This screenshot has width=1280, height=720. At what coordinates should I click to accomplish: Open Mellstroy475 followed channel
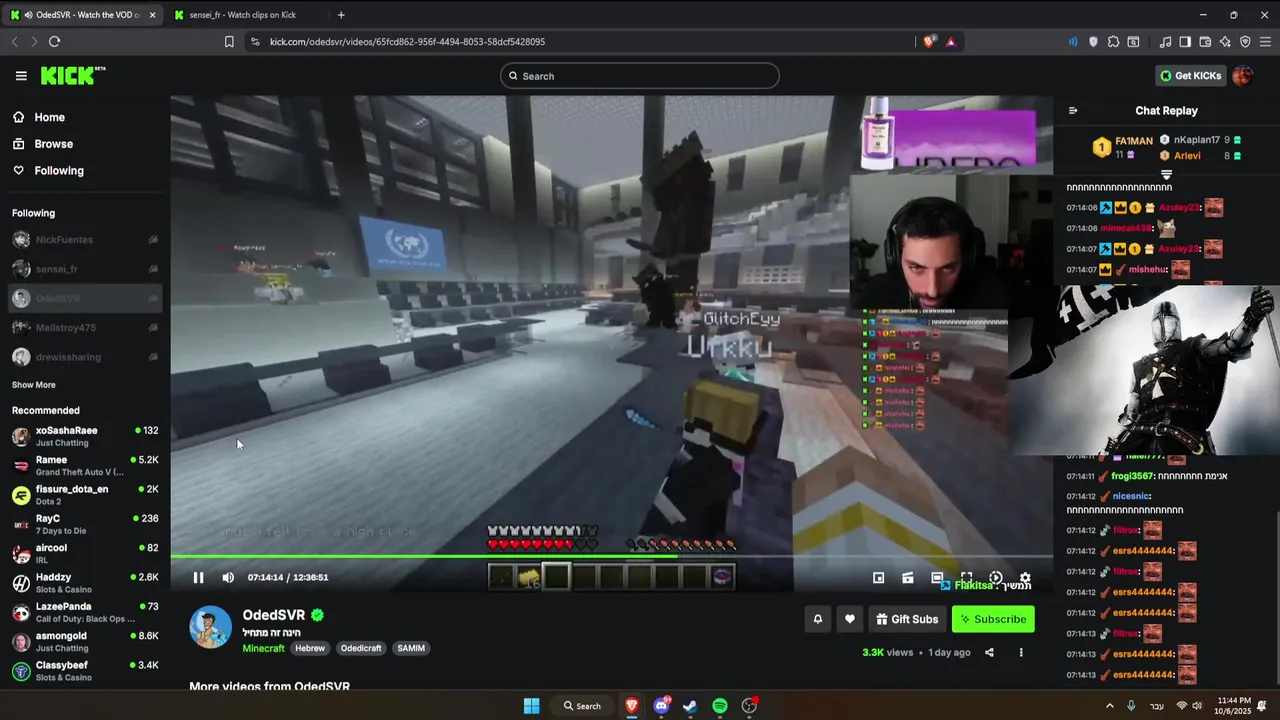pyautogui.click(x=85, y=328)
